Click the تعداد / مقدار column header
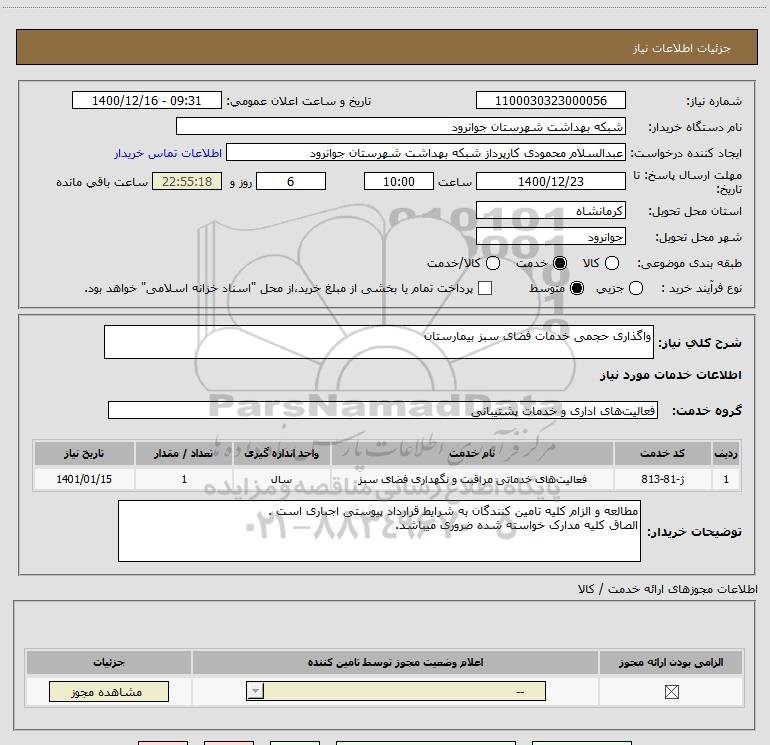This screenshot has height=745, width=770. pyautogui.click(x=184, y=453)
